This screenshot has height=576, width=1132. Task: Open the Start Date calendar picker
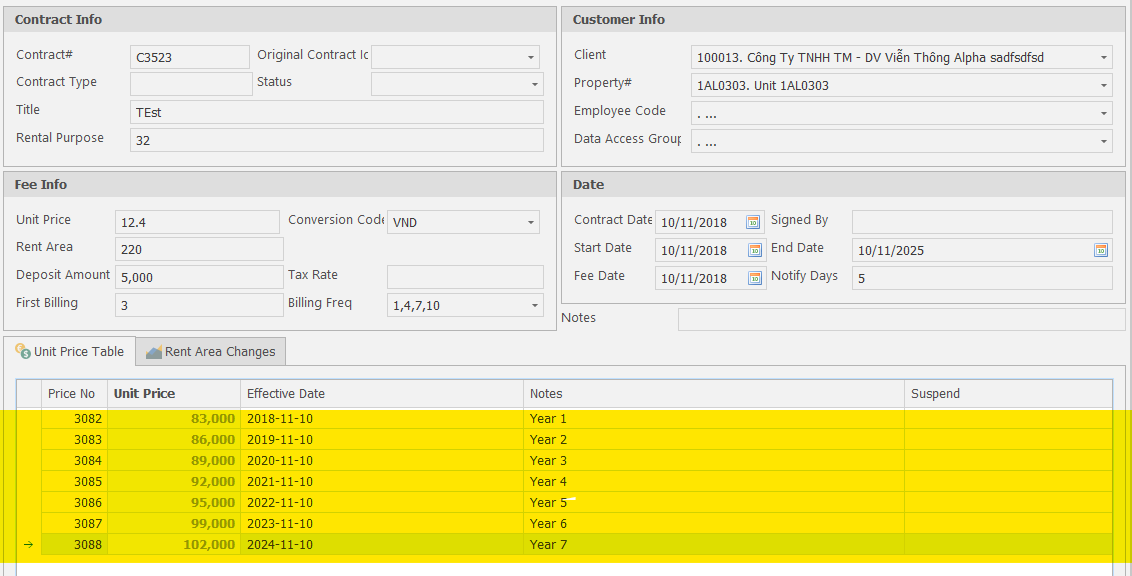click(752, 250)
